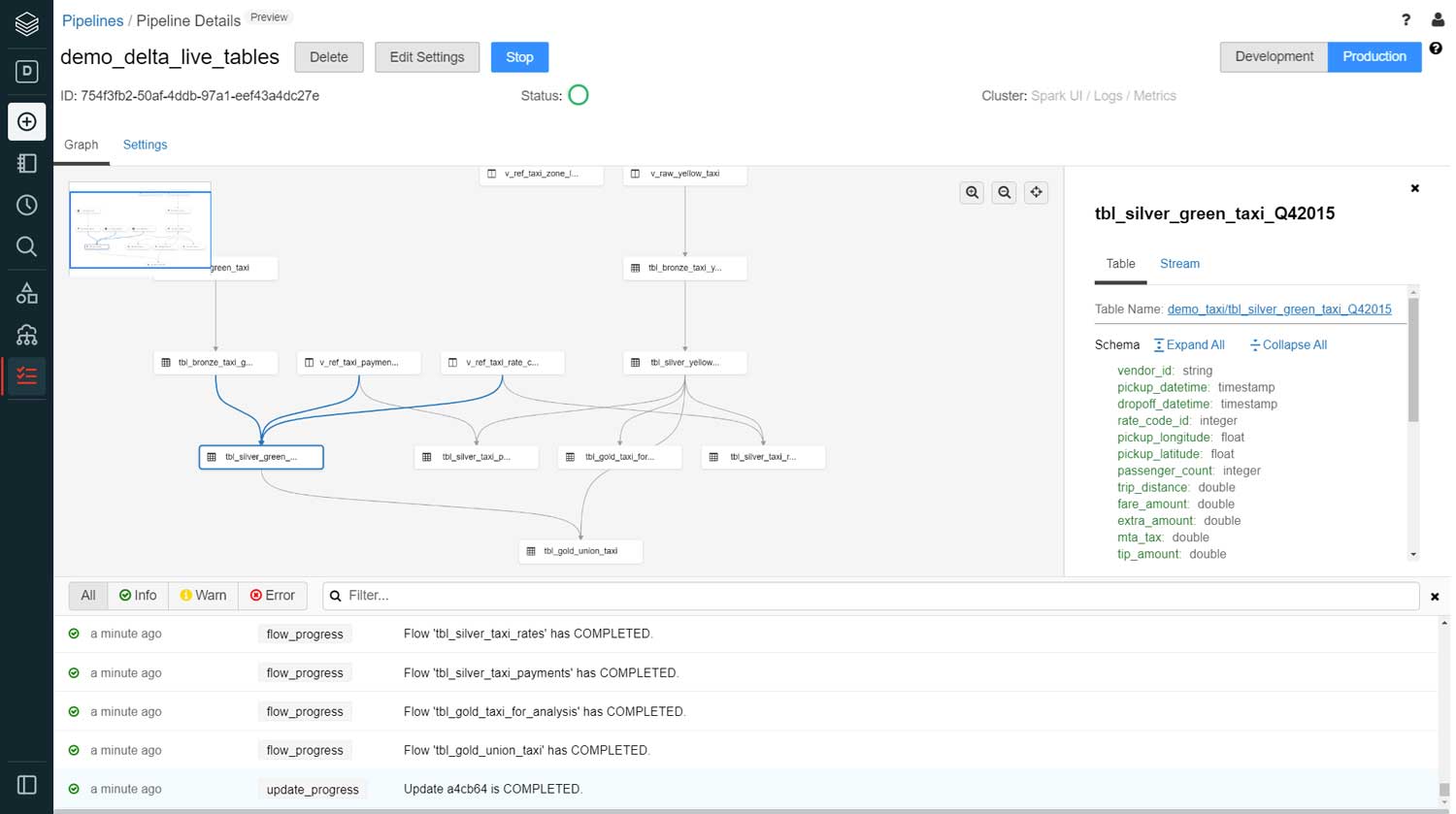Open the demo_taxi/tbl_silver_green_taxi_Q42015 table link
Image resolution: width=1456 pixels, height=814 pixels.
1279,309
